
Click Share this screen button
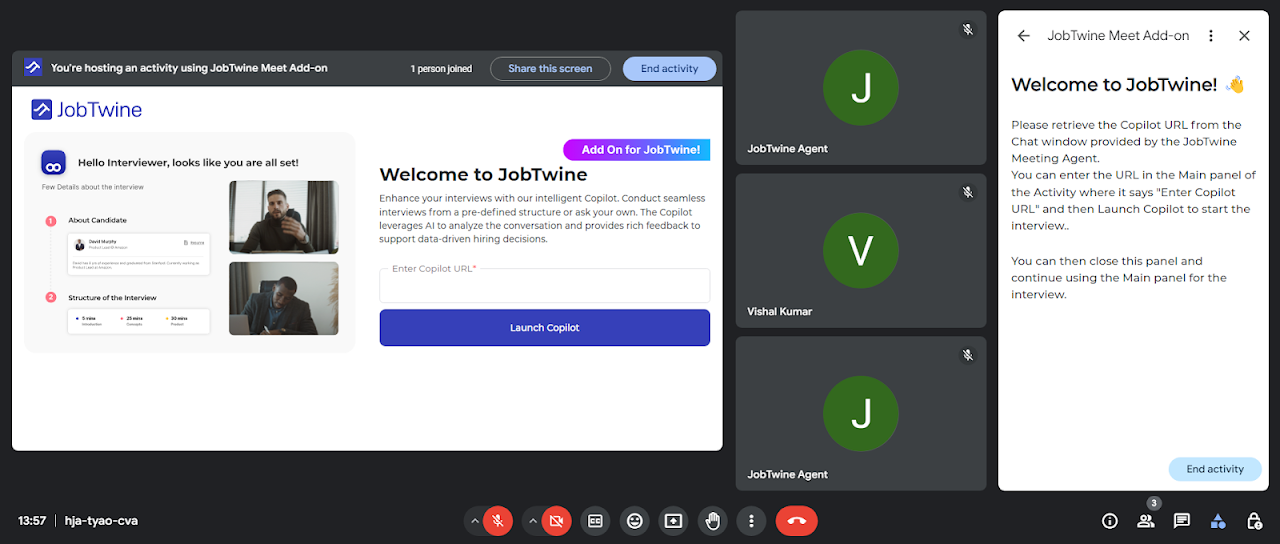pyautogui.click(x=550, y=69)
